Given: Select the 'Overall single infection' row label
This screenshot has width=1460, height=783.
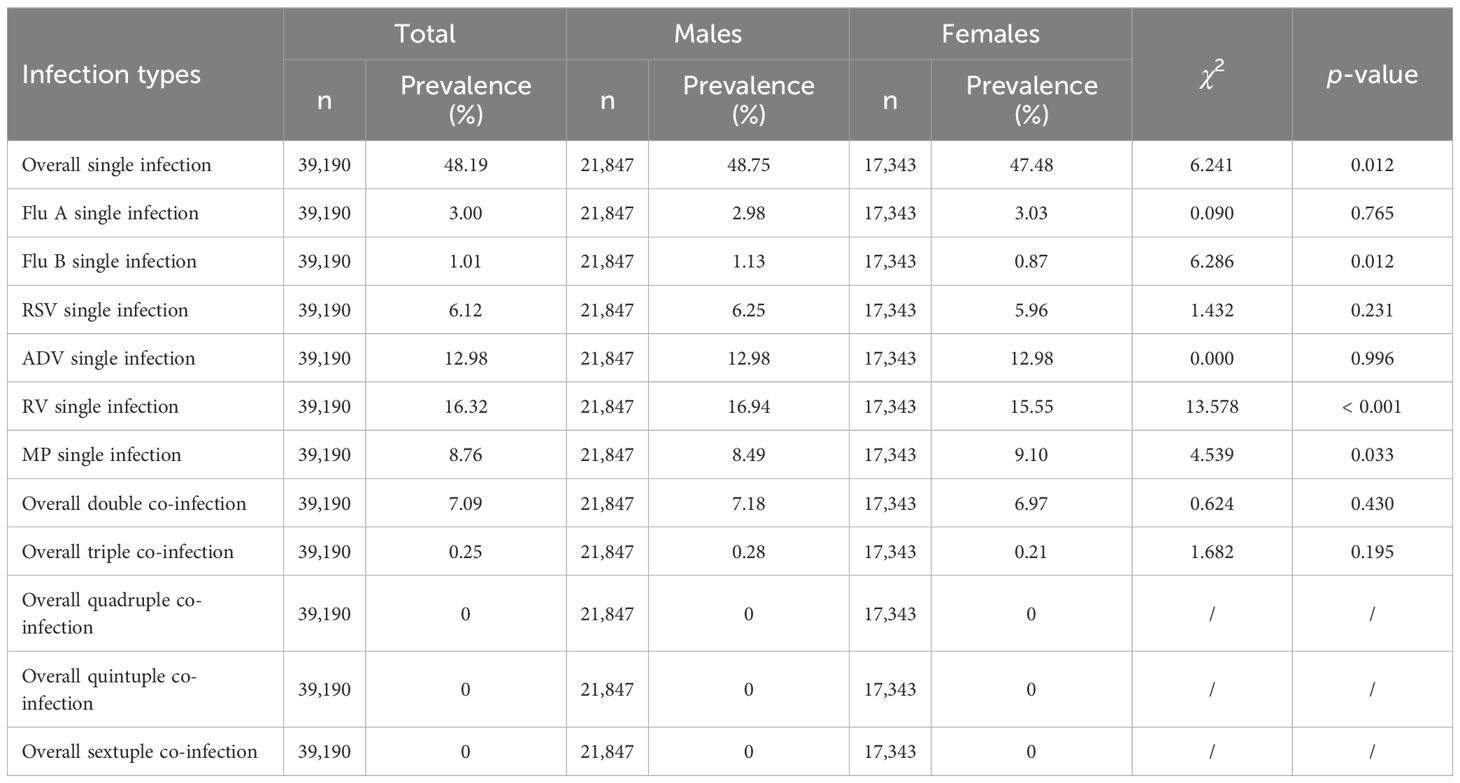Looking at the screenshot, I should 116,165.
